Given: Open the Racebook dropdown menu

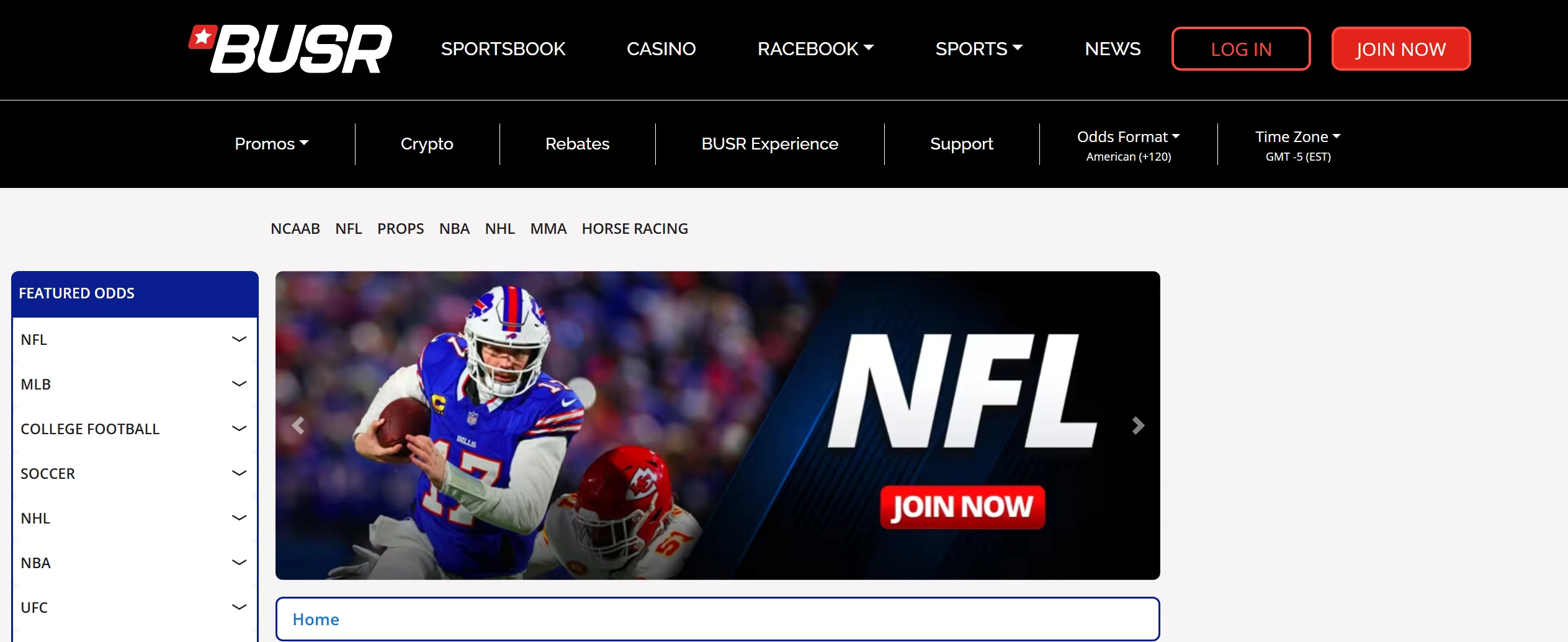Looking at the screenshot, I should (x=815, y=49).
